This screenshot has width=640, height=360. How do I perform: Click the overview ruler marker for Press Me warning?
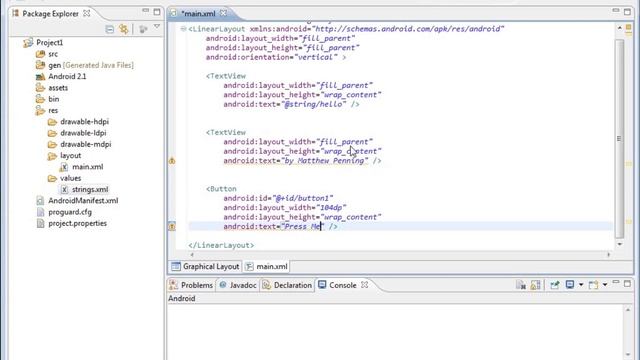[629, 221]
